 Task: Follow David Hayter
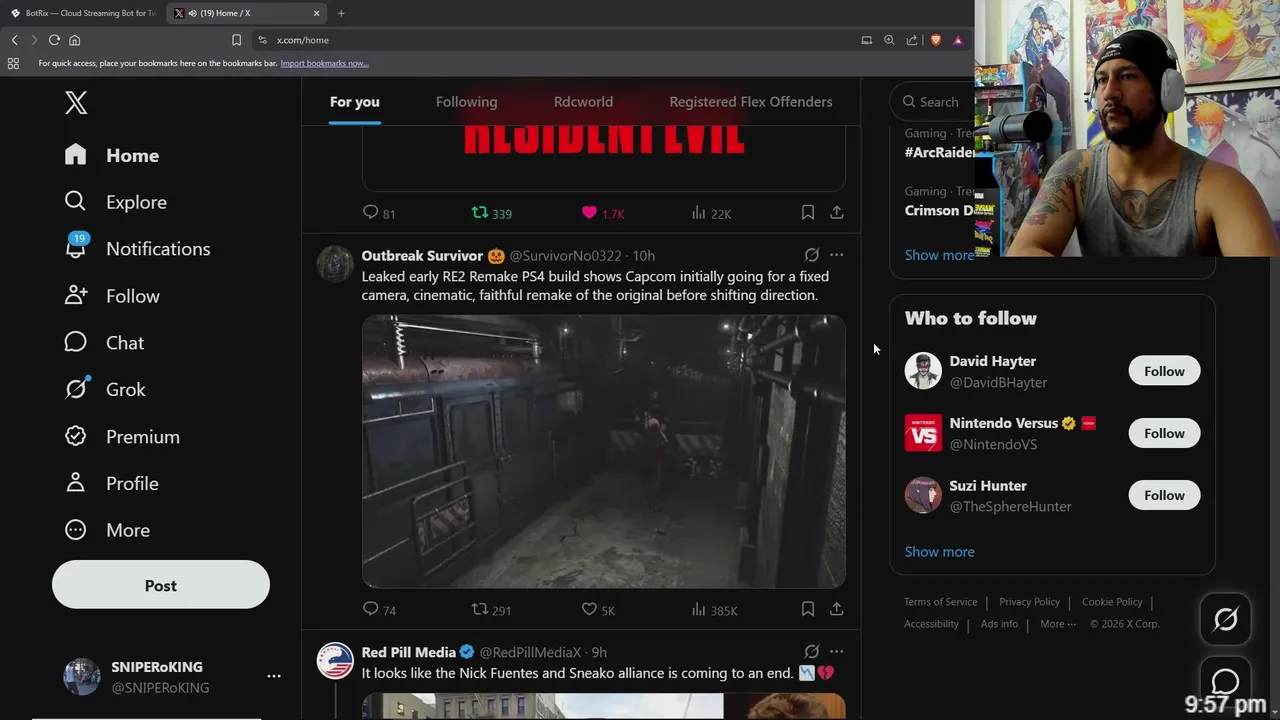[x=1164, y=371]
